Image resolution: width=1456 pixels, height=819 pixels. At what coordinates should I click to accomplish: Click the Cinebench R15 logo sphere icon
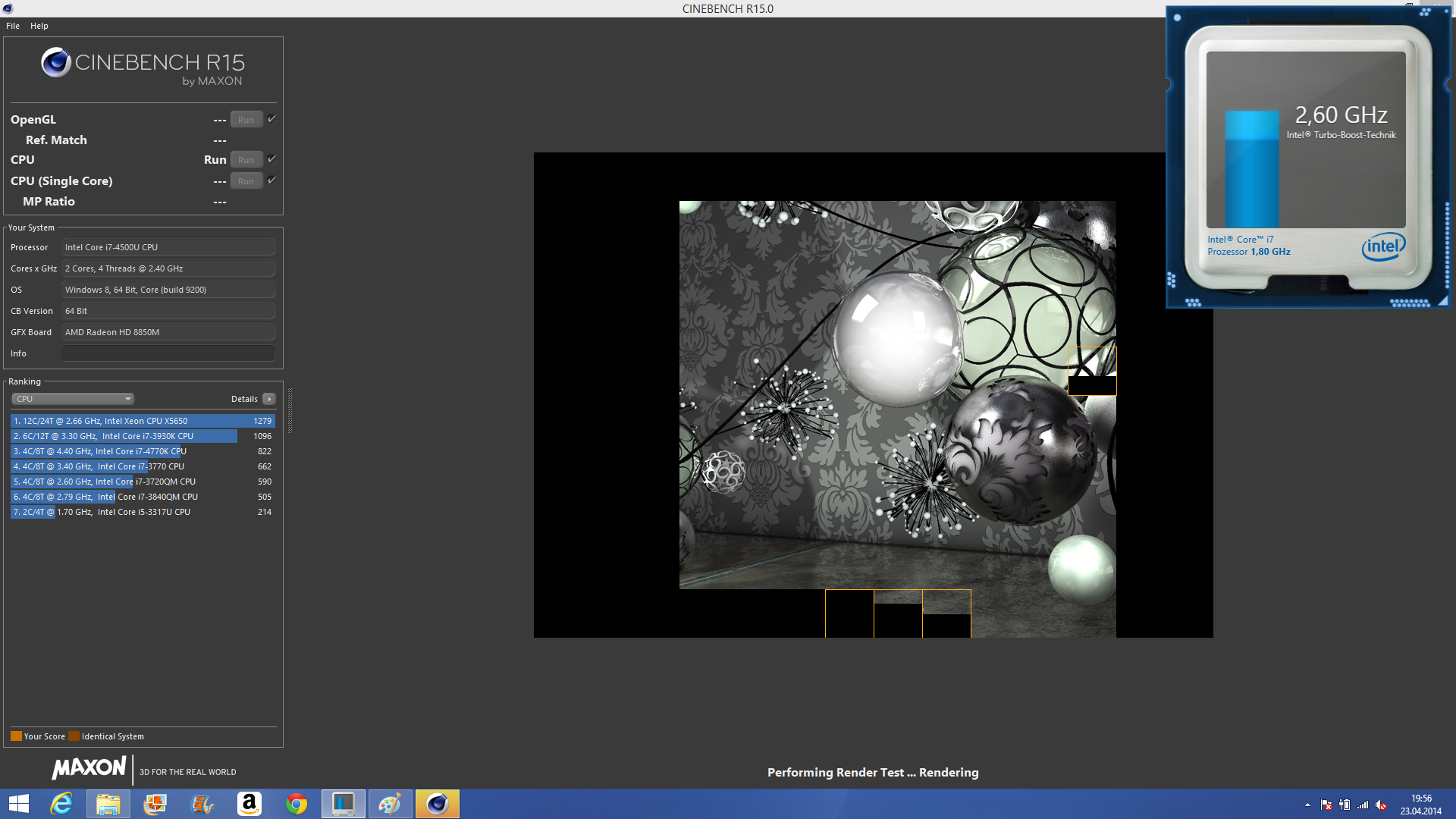[56, 63]
